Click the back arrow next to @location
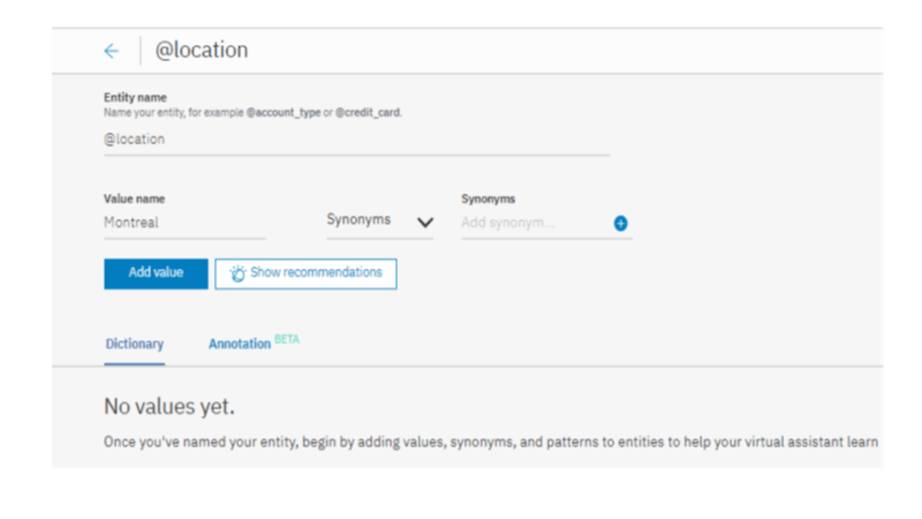Viewport: 922px width, 519px height. coord(111,51)
